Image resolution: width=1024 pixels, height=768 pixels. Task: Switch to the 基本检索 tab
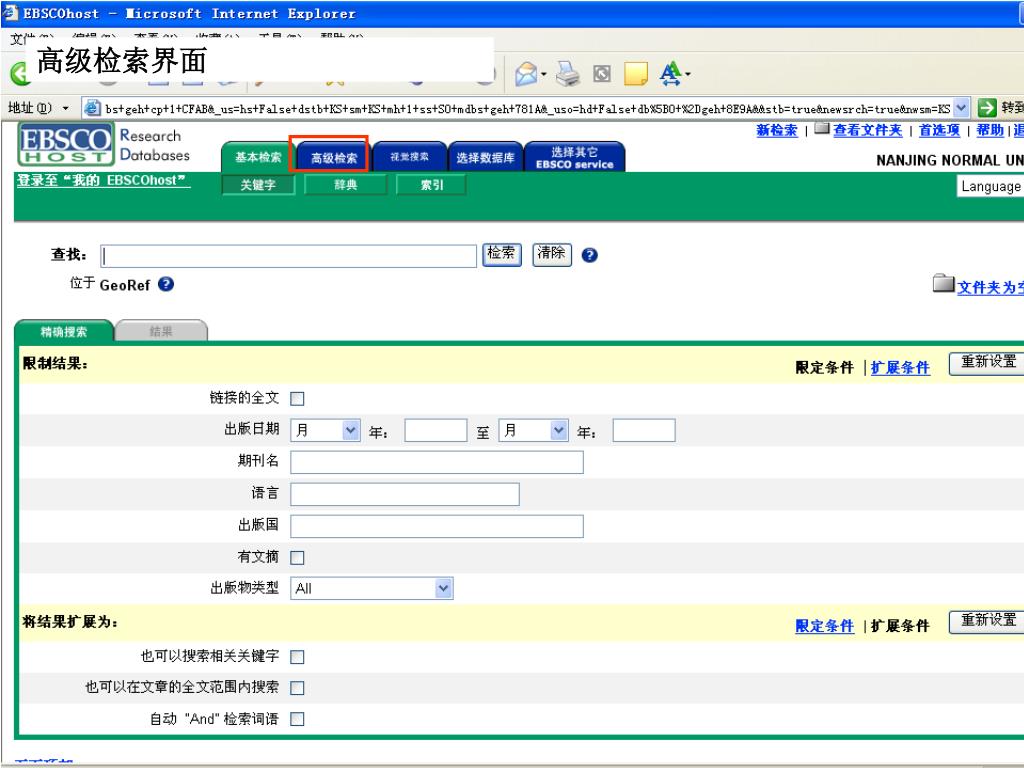point(258,157)
